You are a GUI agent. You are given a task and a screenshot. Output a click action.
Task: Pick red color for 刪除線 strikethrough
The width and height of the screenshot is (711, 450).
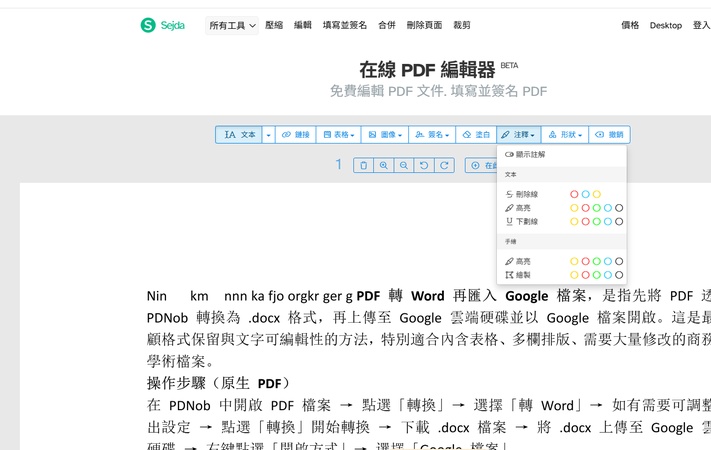point(574,194)
